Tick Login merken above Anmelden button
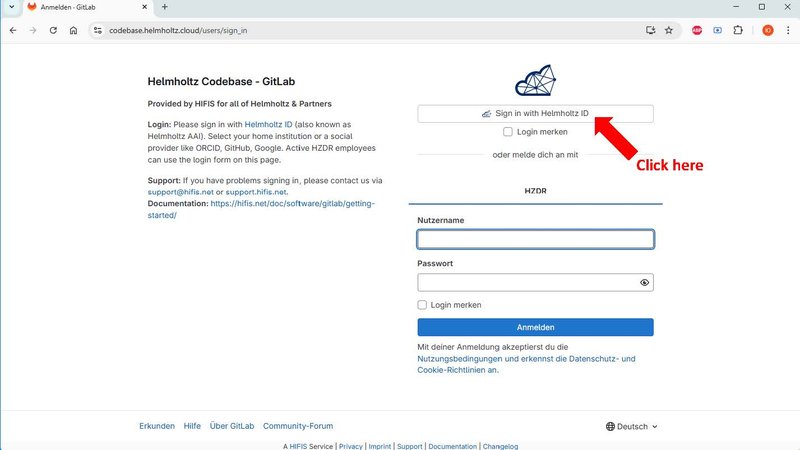800x450 pixels. coord(422,305)
